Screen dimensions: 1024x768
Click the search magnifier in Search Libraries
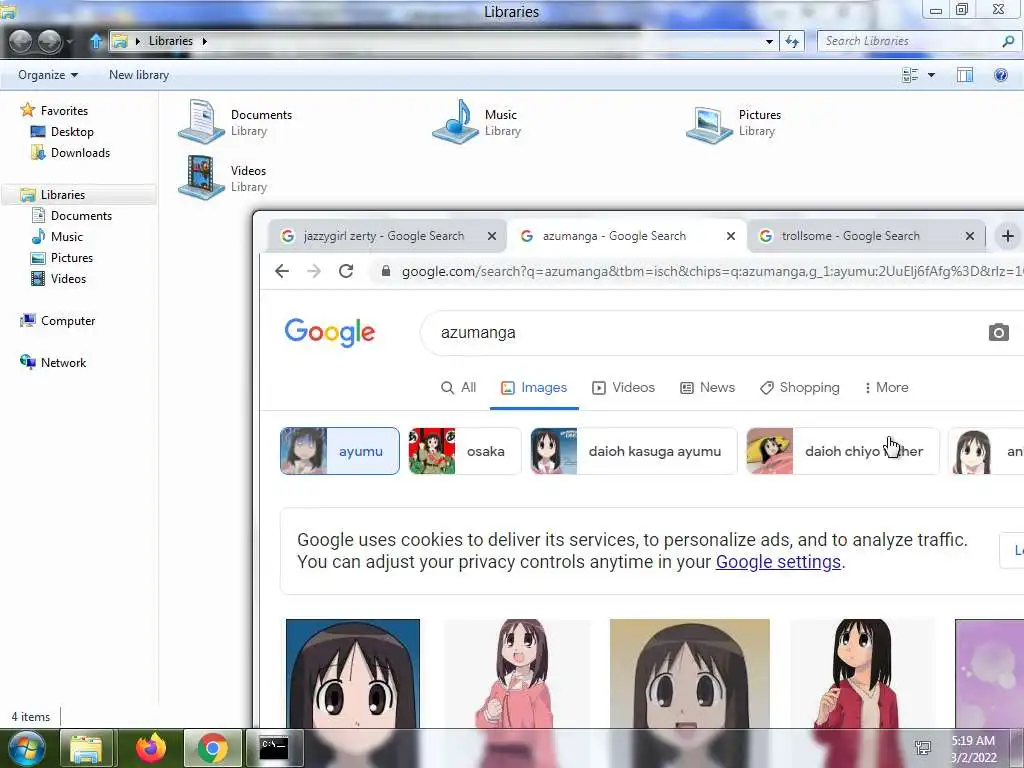point(1008,41)
